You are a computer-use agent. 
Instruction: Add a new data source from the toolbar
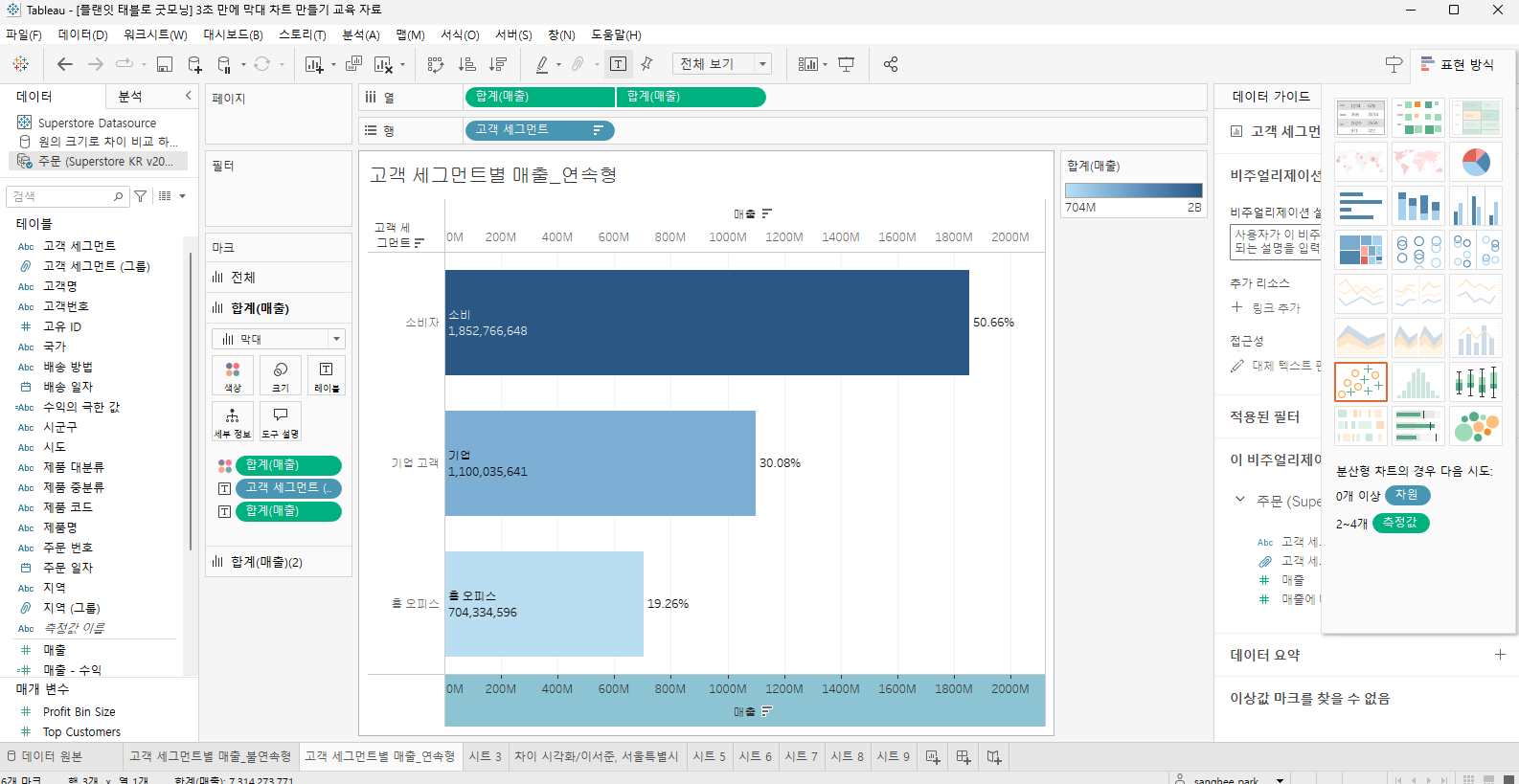tap(194, 64)
